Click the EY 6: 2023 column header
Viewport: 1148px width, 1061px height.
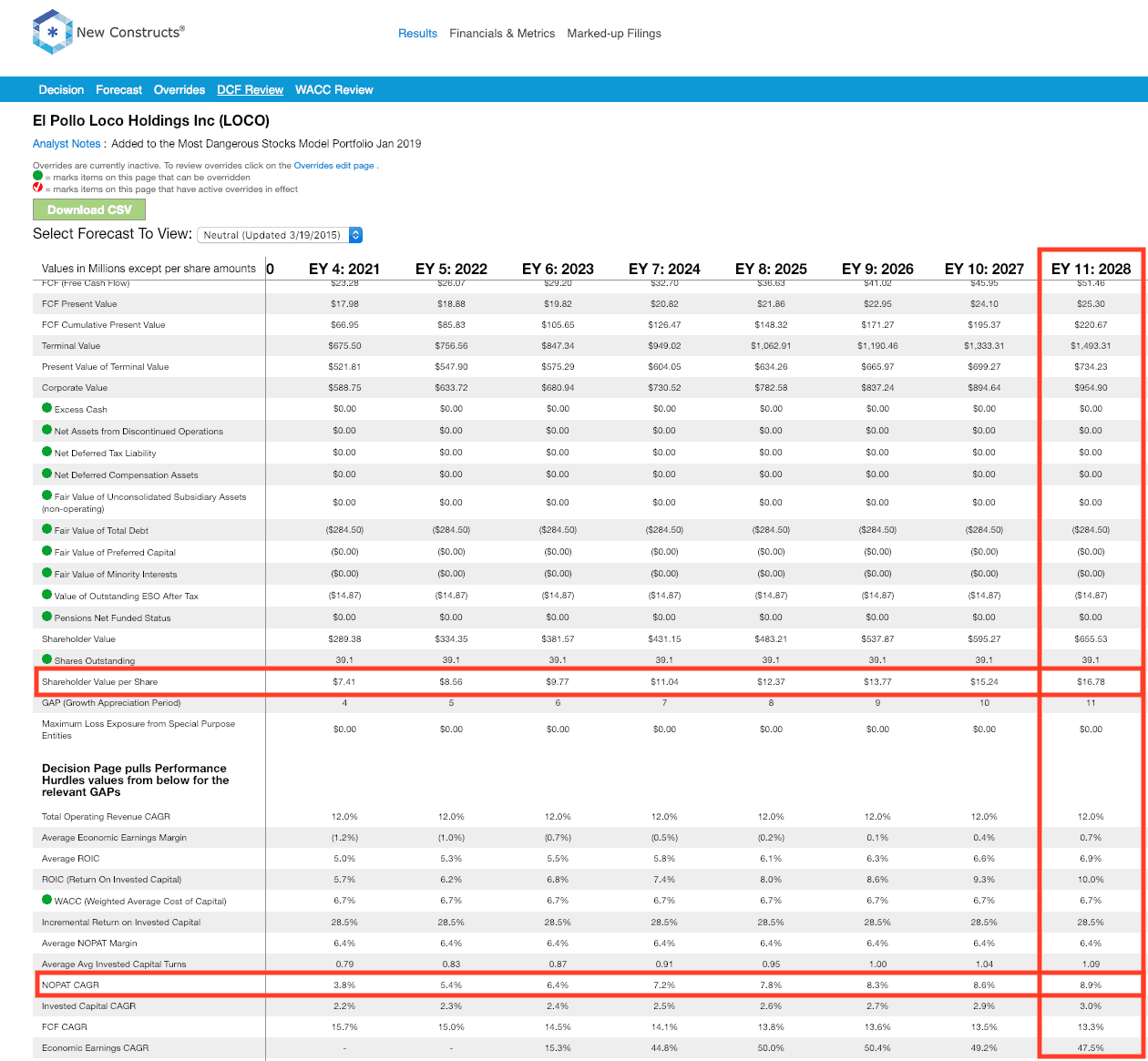click(x=558, y=269)
